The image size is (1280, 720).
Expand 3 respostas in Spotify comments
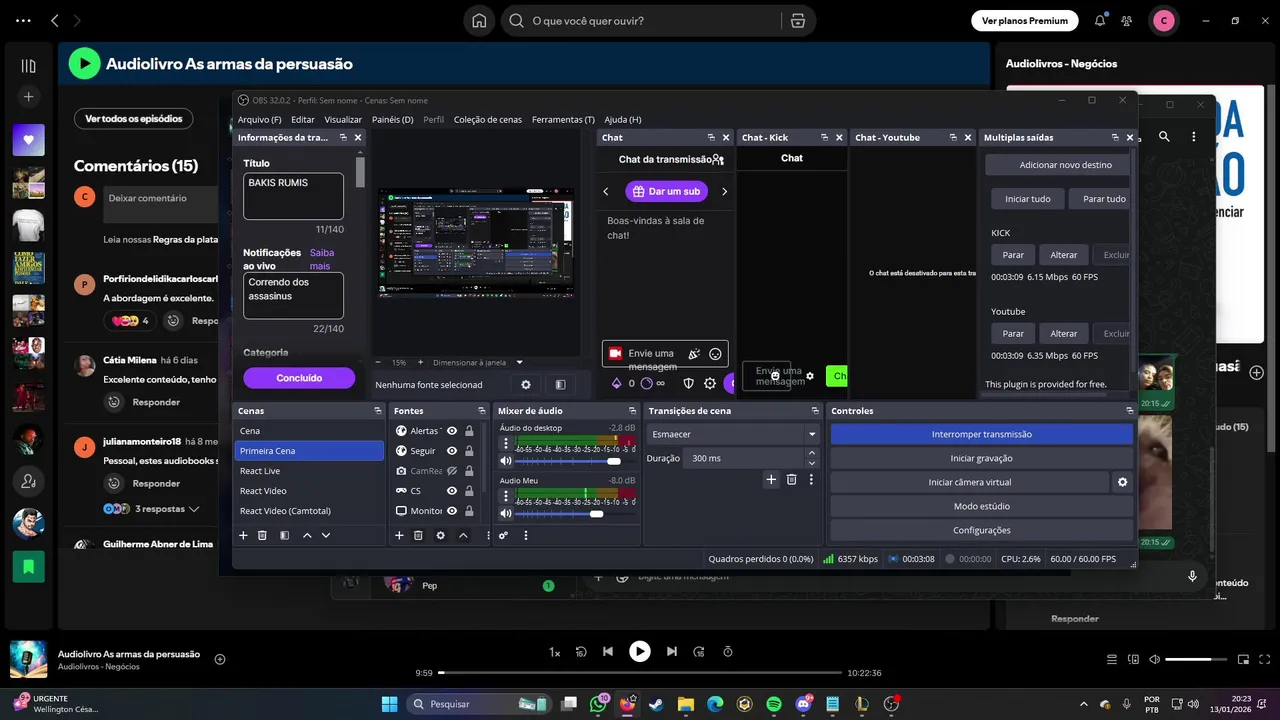(x=167, y=509)
